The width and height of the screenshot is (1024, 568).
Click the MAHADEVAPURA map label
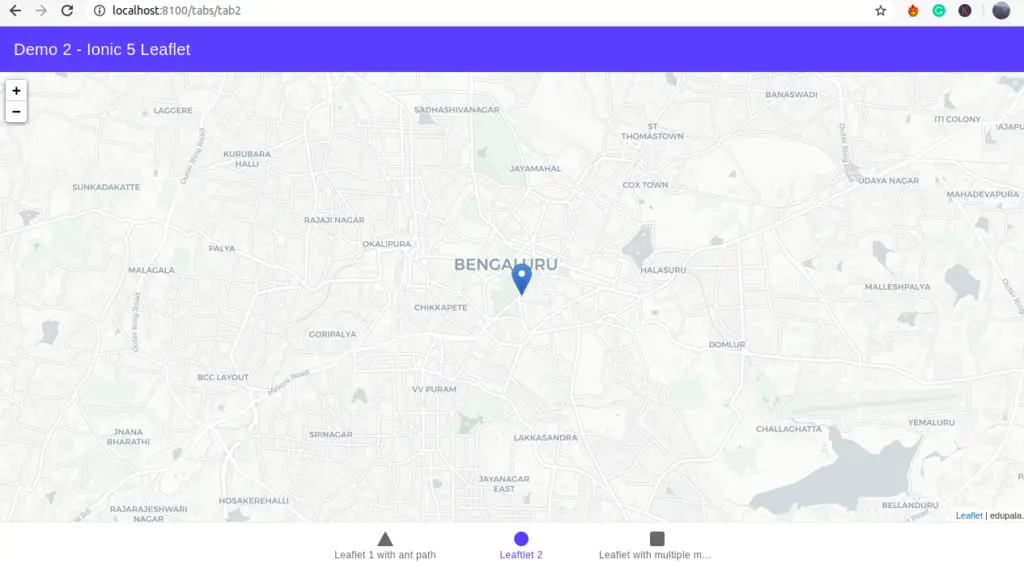tap(982, 195)
